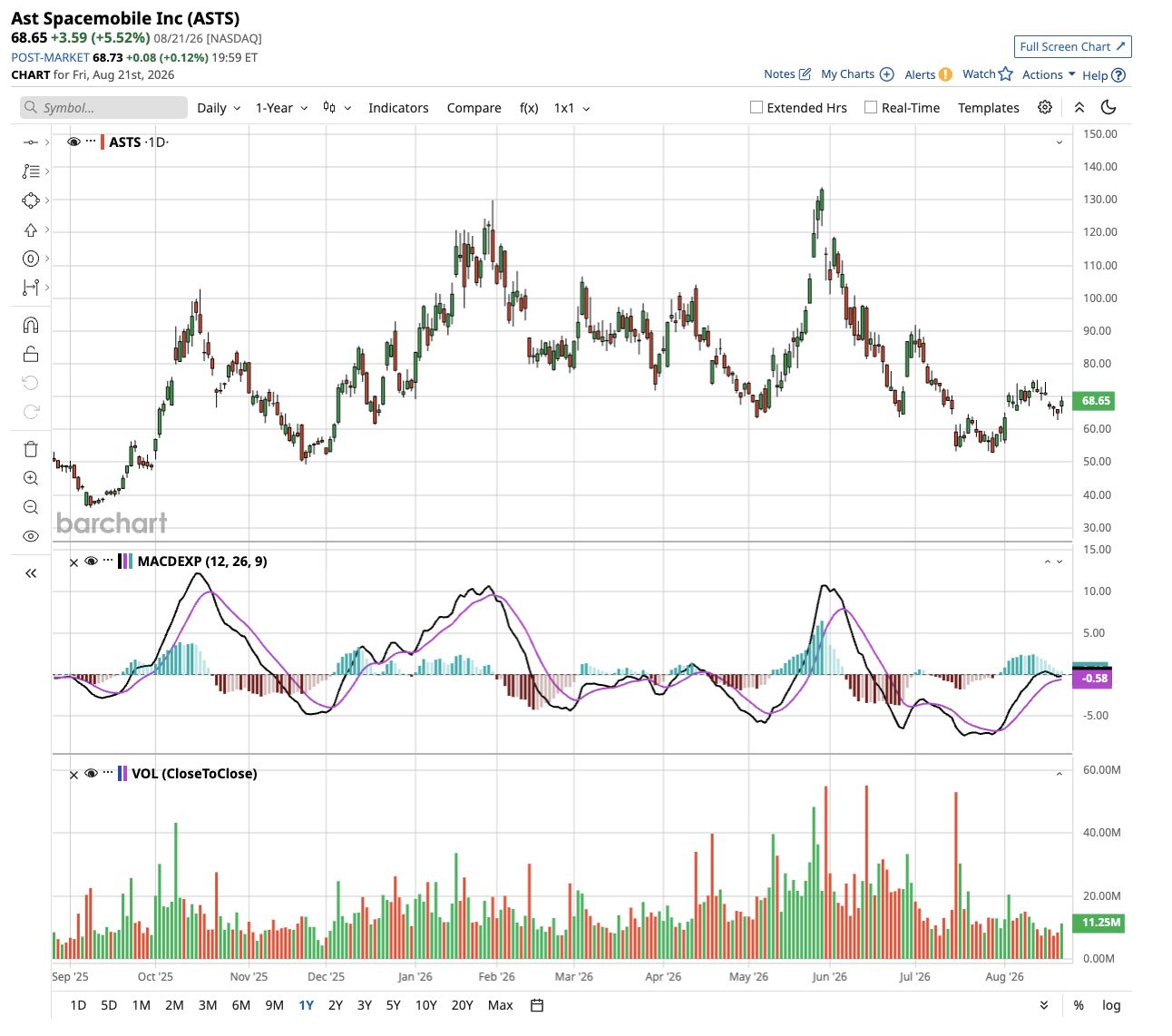Viewport: 1172px width, 1036px height.
Task: Redo the last drawing action
Action: tap(31, 412)
